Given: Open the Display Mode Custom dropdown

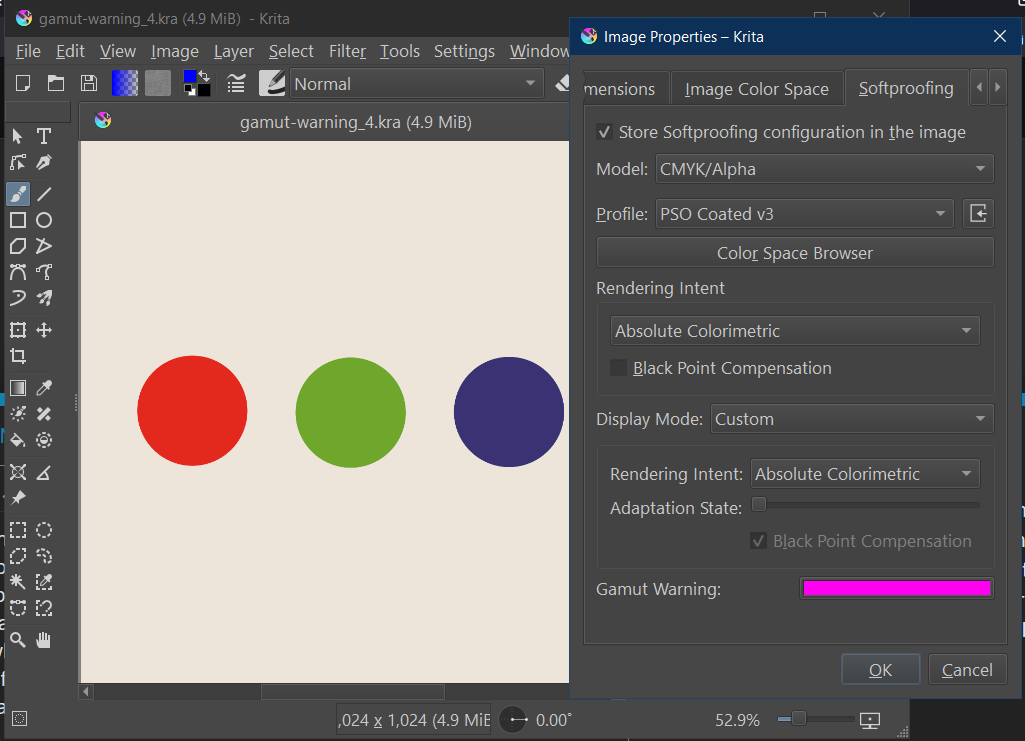Looking at the screenshot, I should click(x=851, y=419).
